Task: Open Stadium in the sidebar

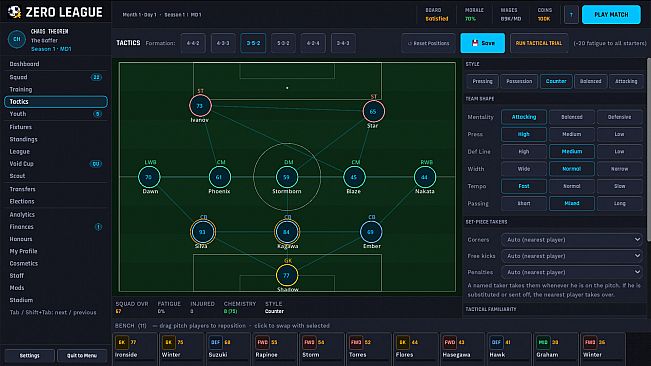Action: tap(56, 300)
